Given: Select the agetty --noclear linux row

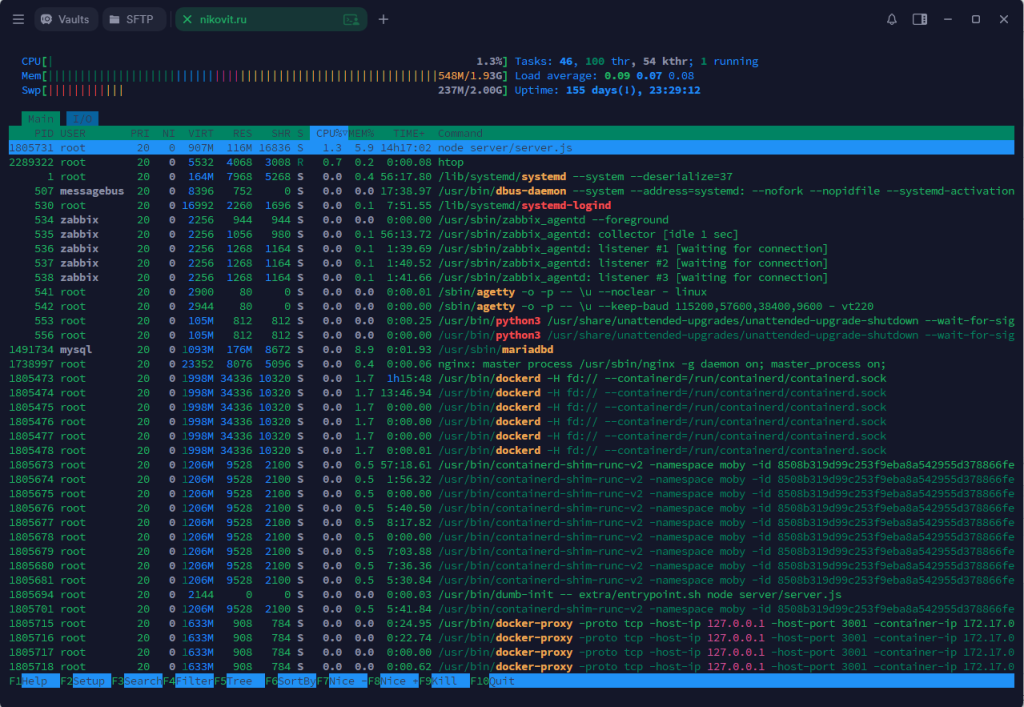Looking at the screenshot, I should (x=511, y=292).
